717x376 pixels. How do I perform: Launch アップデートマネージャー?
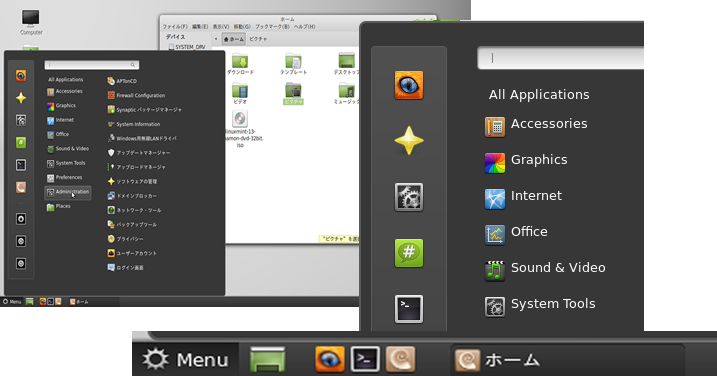(x=139, y=153)
